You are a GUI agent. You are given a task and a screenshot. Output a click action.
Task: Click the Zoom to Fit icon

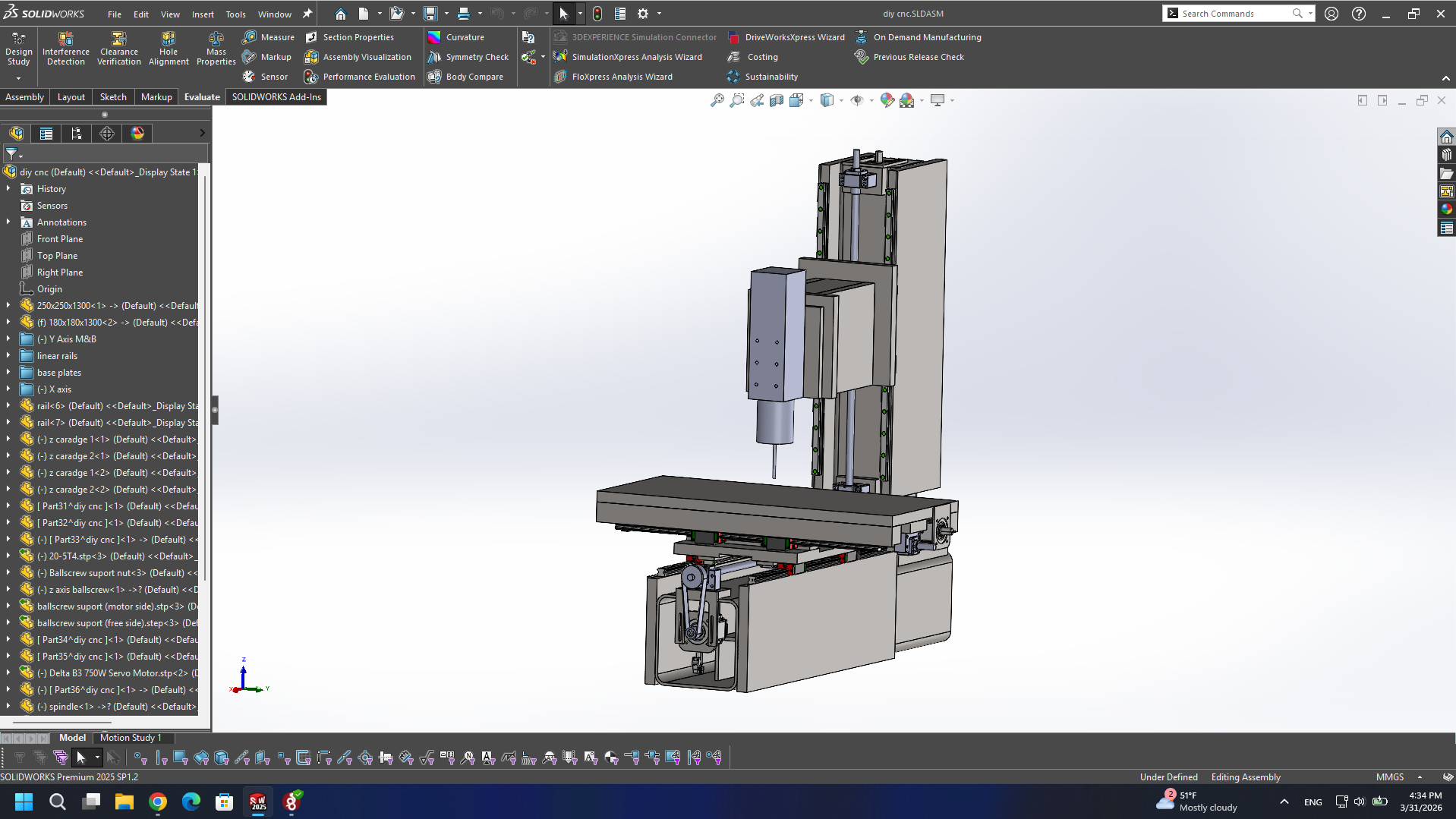[717, 100]
